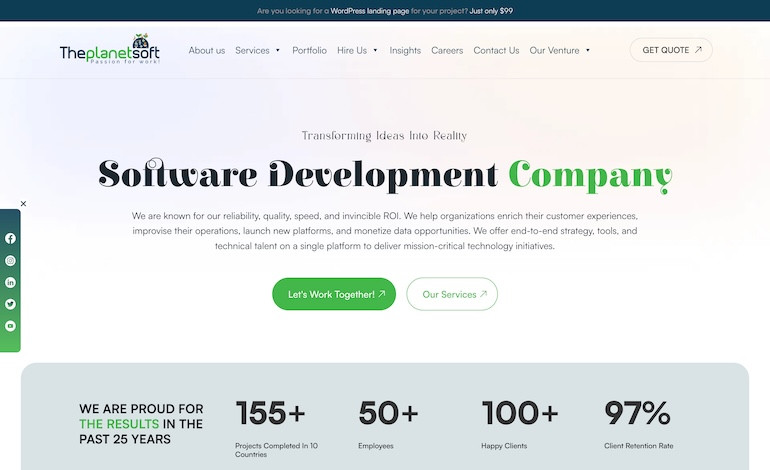Click the Our Services outlined button

click(452, 294)
